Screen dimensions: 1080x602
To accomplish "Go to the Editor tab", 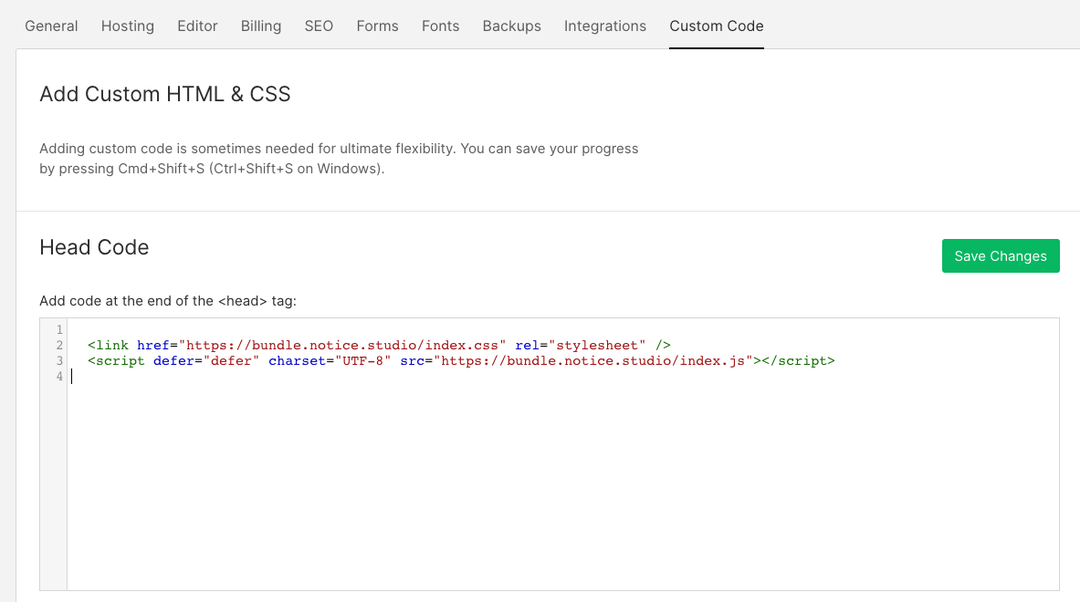I will 197,26.
